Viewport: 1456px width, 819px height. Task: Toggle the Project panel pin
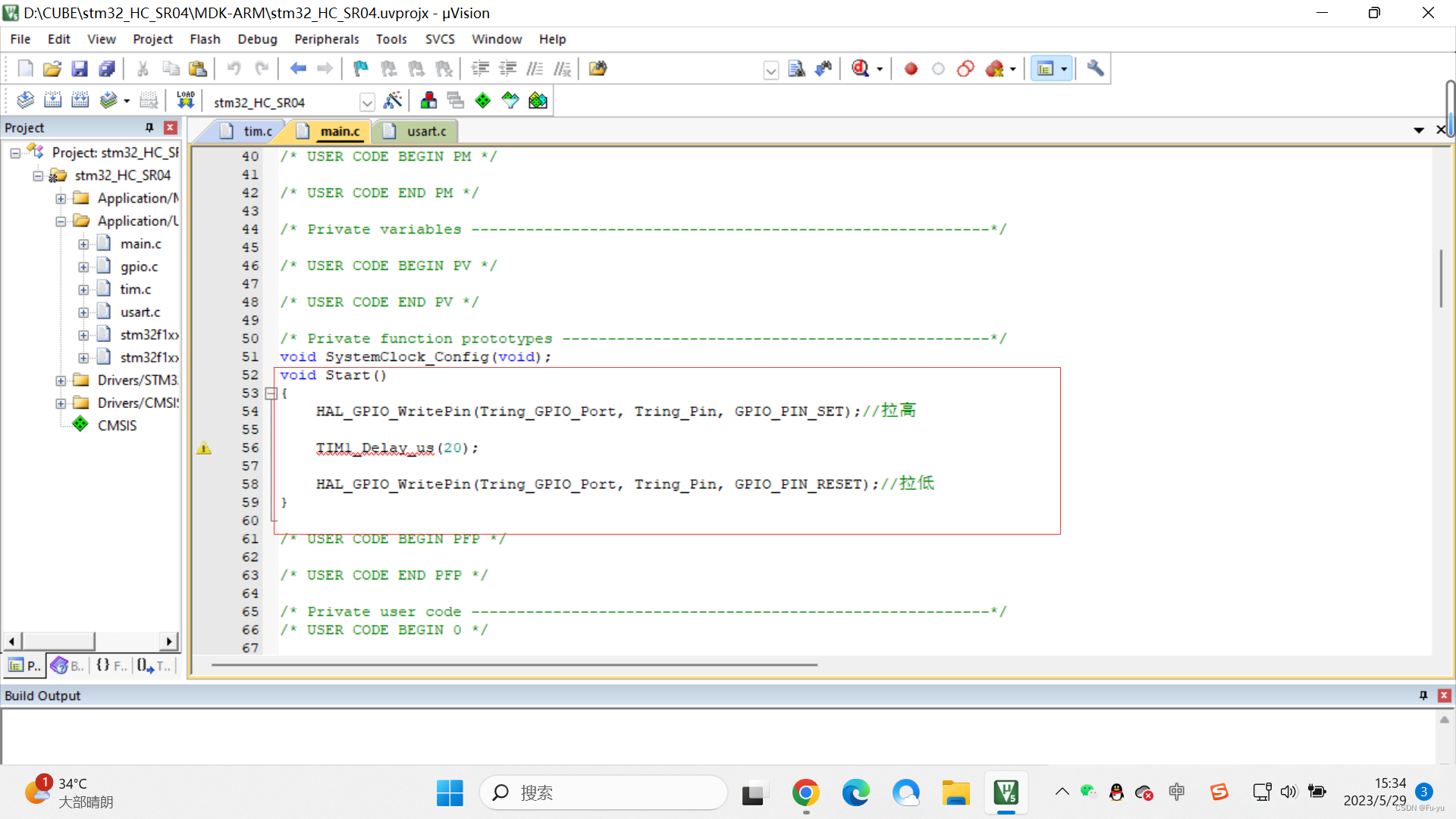pyautogui.click(x=149, y=127)
